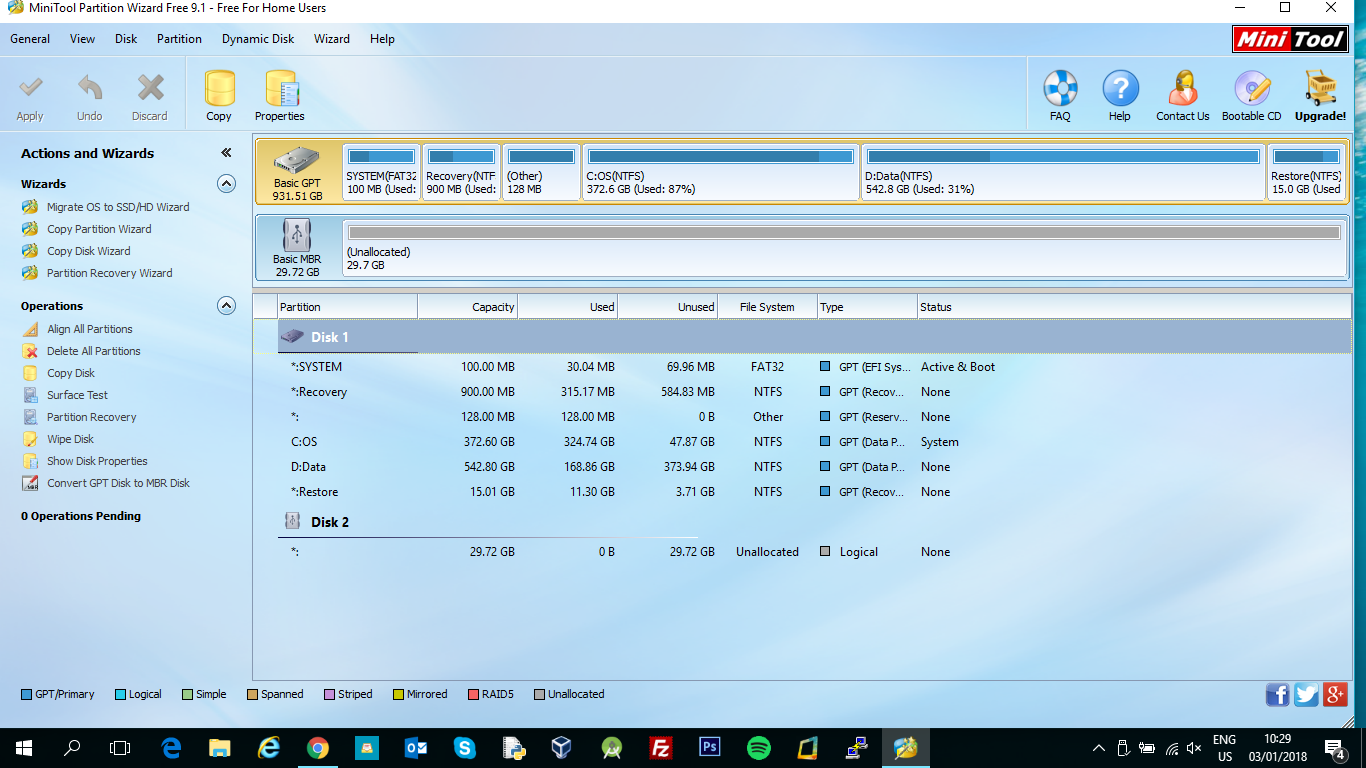Click the Windows Start button
The height and width of the screenshot is (768, 1366).
[23, 748]
